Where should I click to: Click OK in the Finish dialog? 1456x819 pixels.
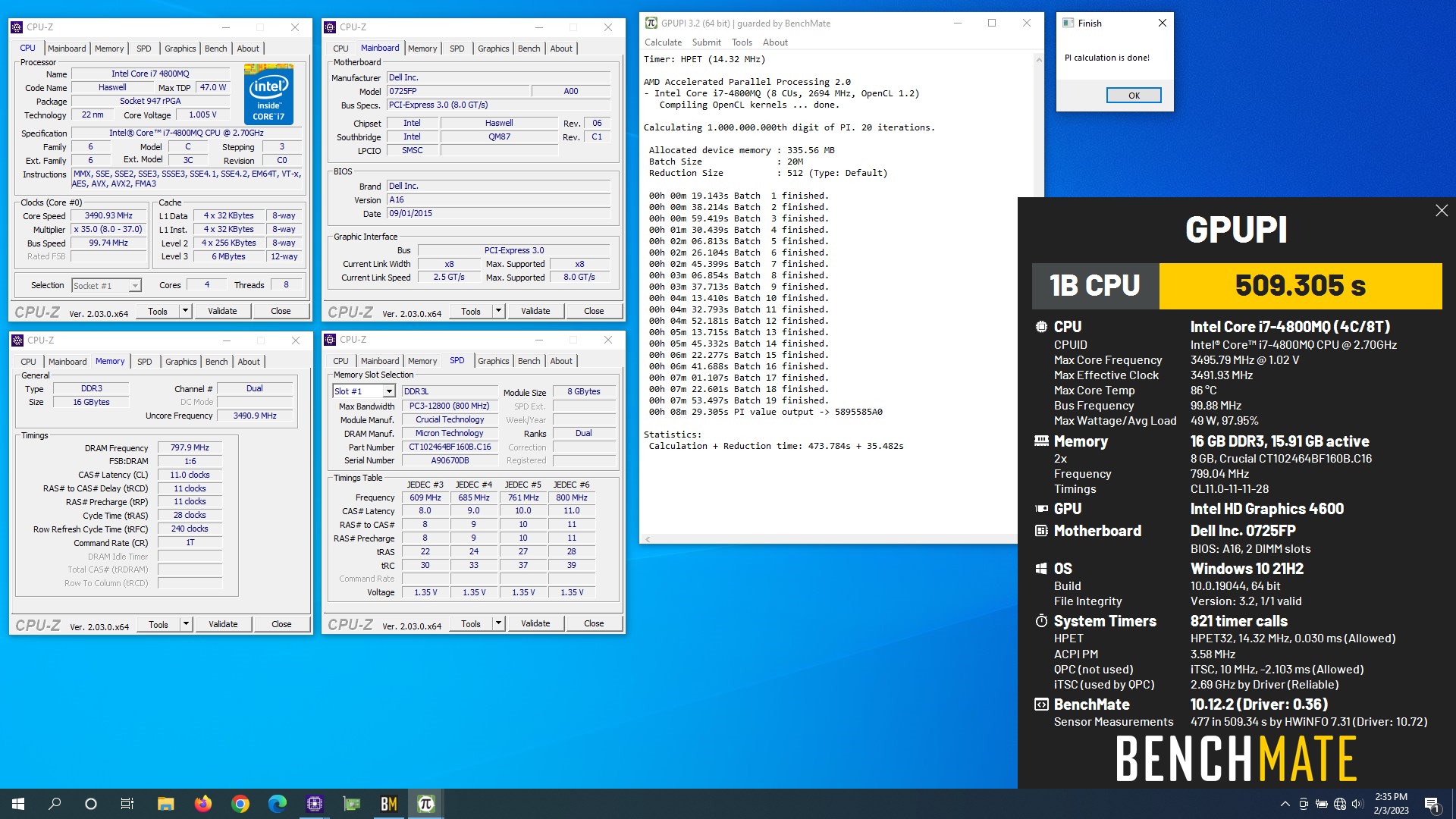tap(1134, 96)
